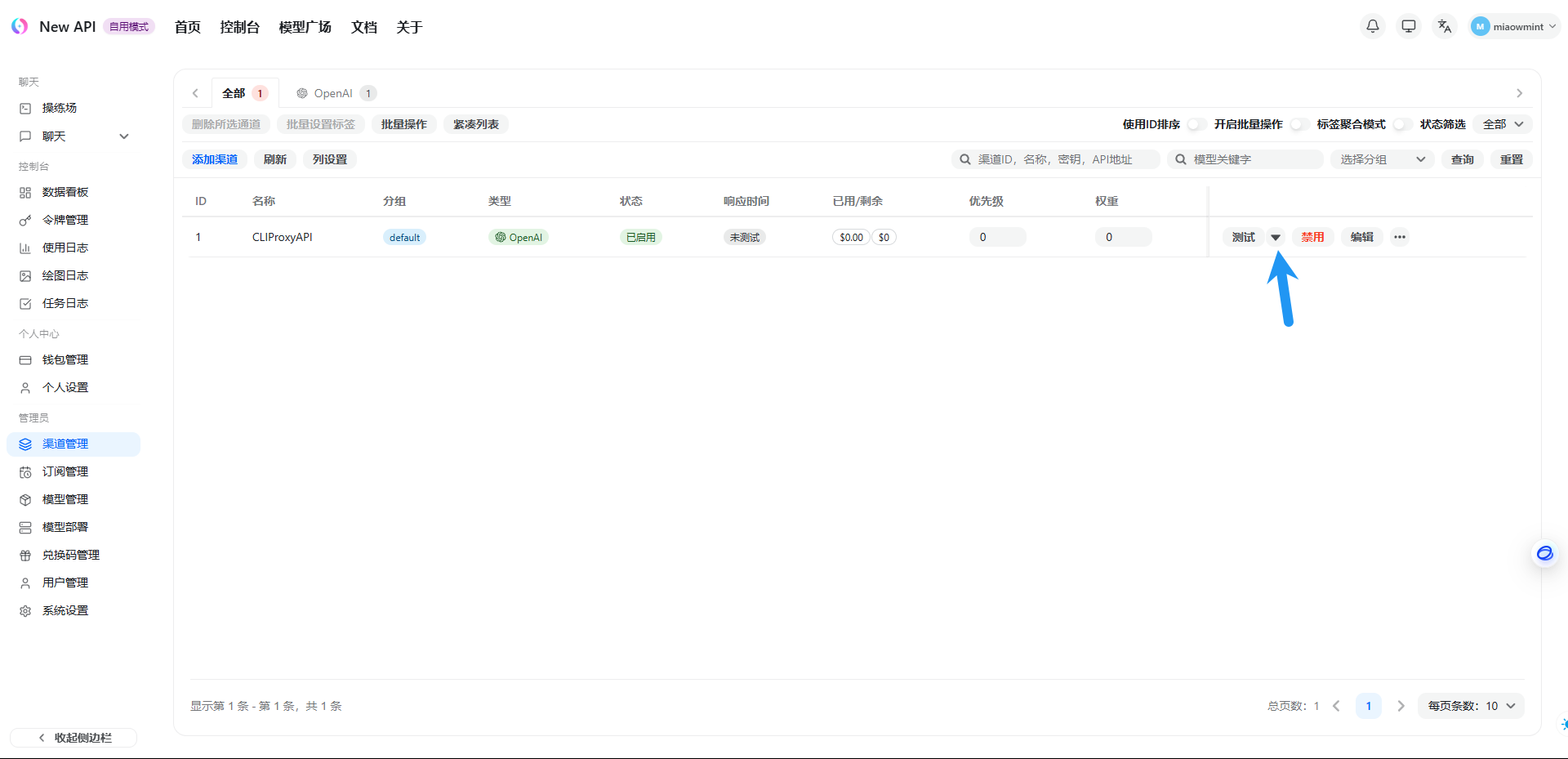Click the theme monitor icon in header
Screen dimensions: 1568x759
1409,26
